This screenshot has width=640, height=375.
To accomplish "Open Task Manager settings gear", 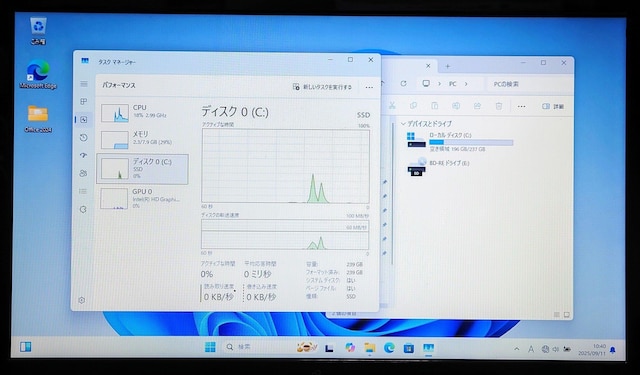I will click(82, 300).
